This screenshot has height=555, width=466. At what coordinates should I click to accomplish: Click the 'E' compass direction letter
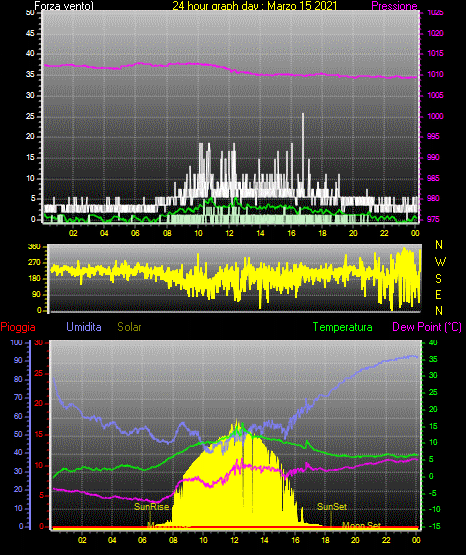coord(438,295)
